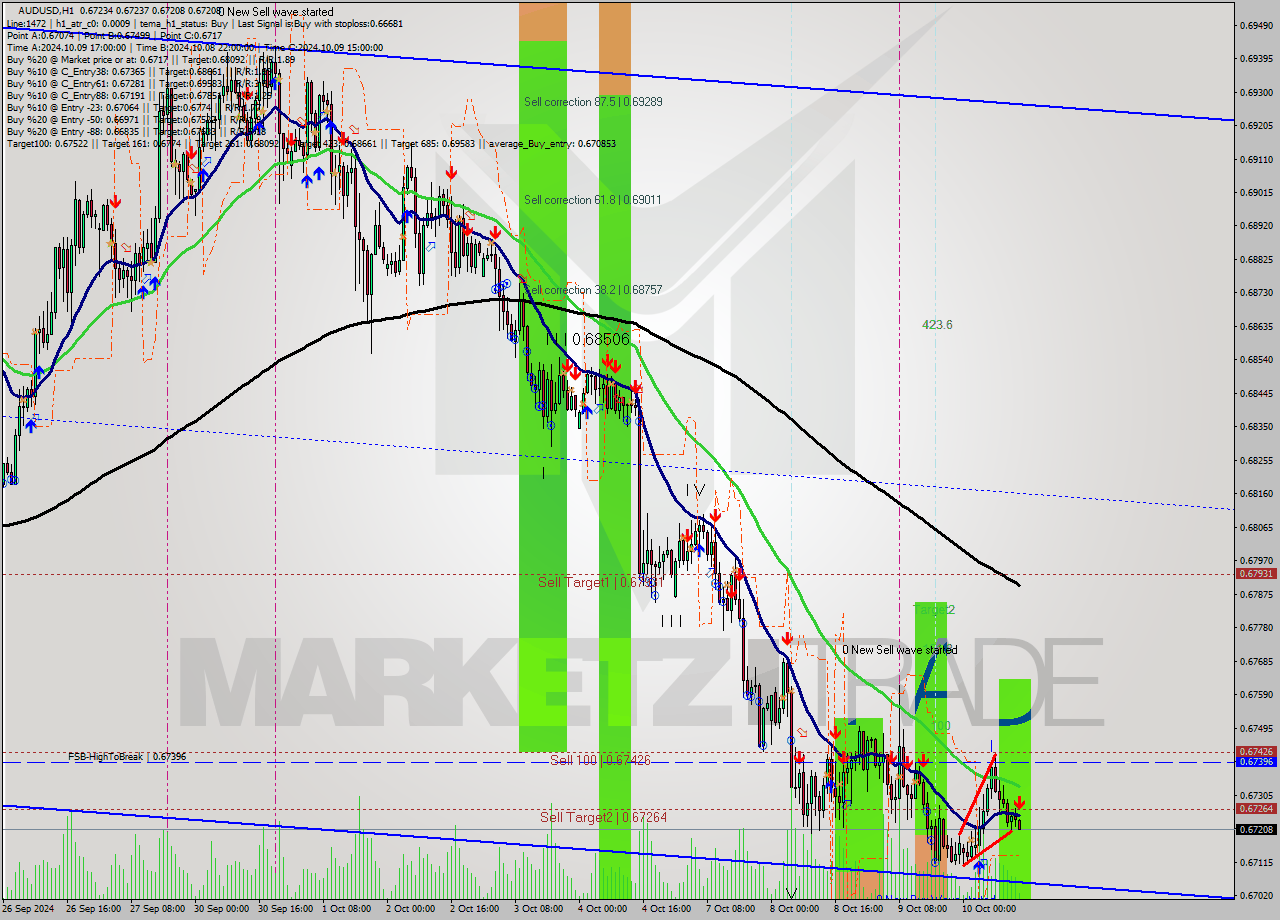
Task: Select the 0.68160 price axis value
Action: [1256, 494]
